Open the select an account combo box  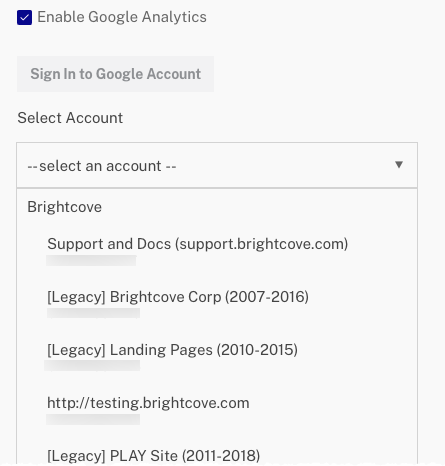(x=217, y=165)
